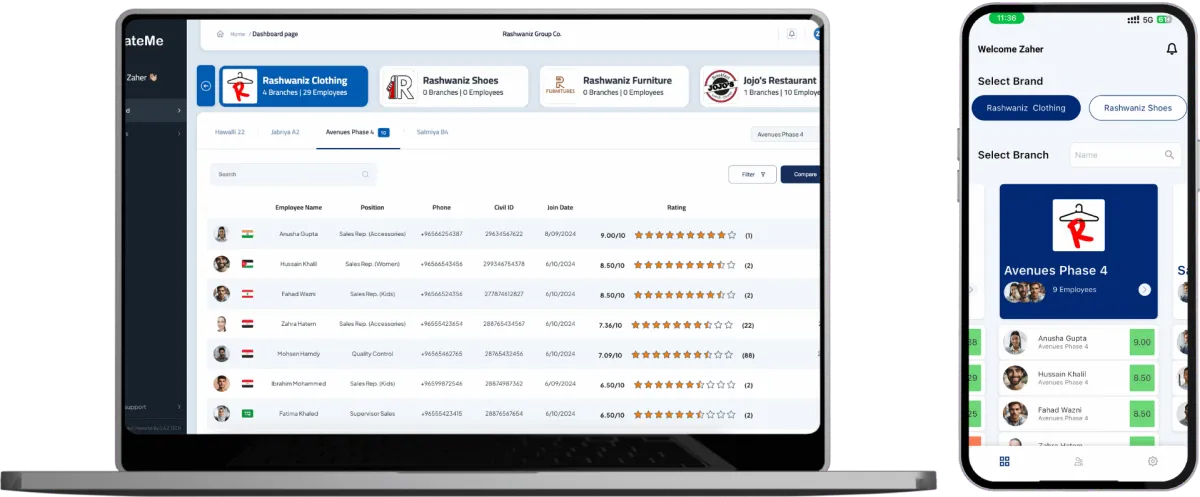Click Rashwaniz Shoes logo icon
The height and width of the screenshot is (497, 1200).
(x=401, y=87)
